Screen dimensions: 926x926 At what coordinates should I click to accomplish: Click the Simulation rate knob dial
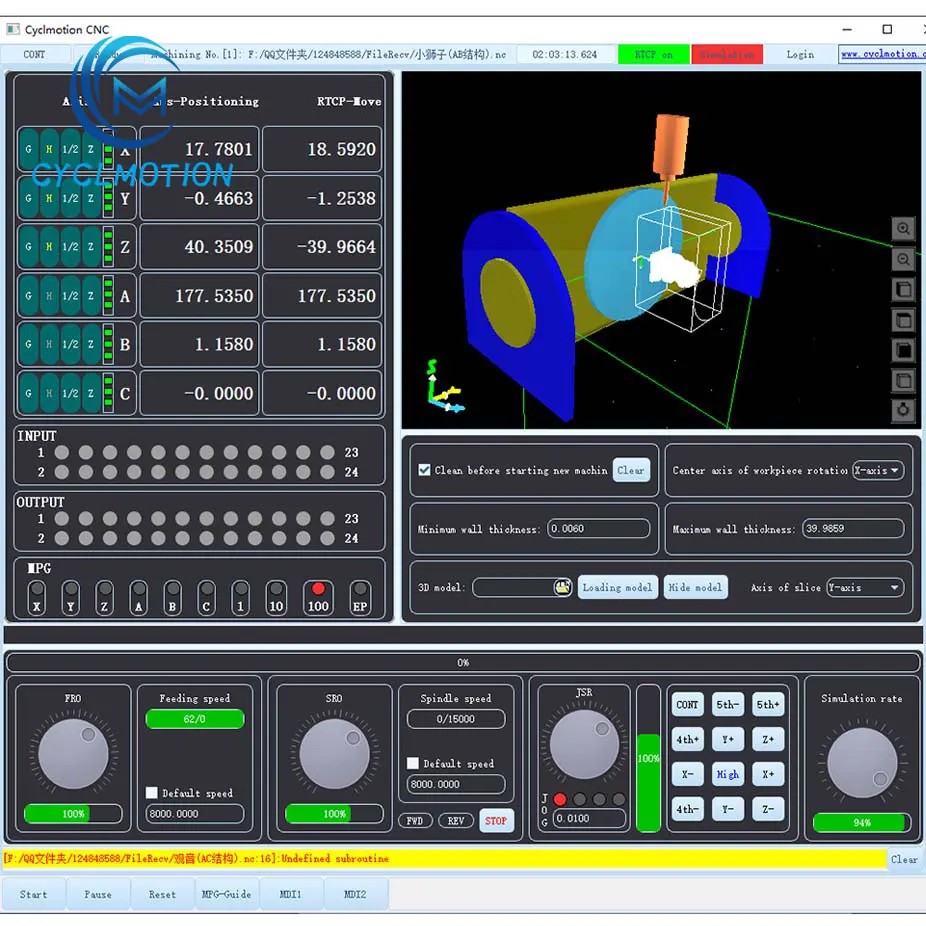pyautogui.click(x=862, y=762)
